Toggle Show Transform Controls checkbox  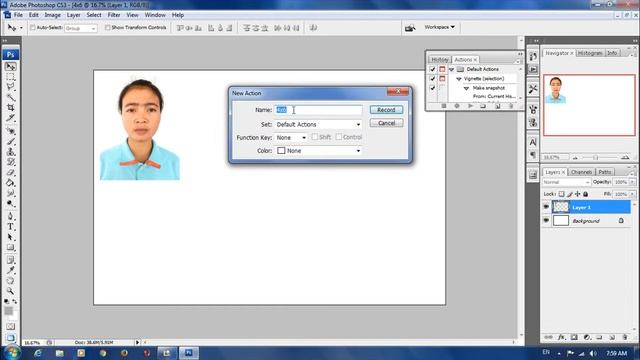tap(108, 28)
